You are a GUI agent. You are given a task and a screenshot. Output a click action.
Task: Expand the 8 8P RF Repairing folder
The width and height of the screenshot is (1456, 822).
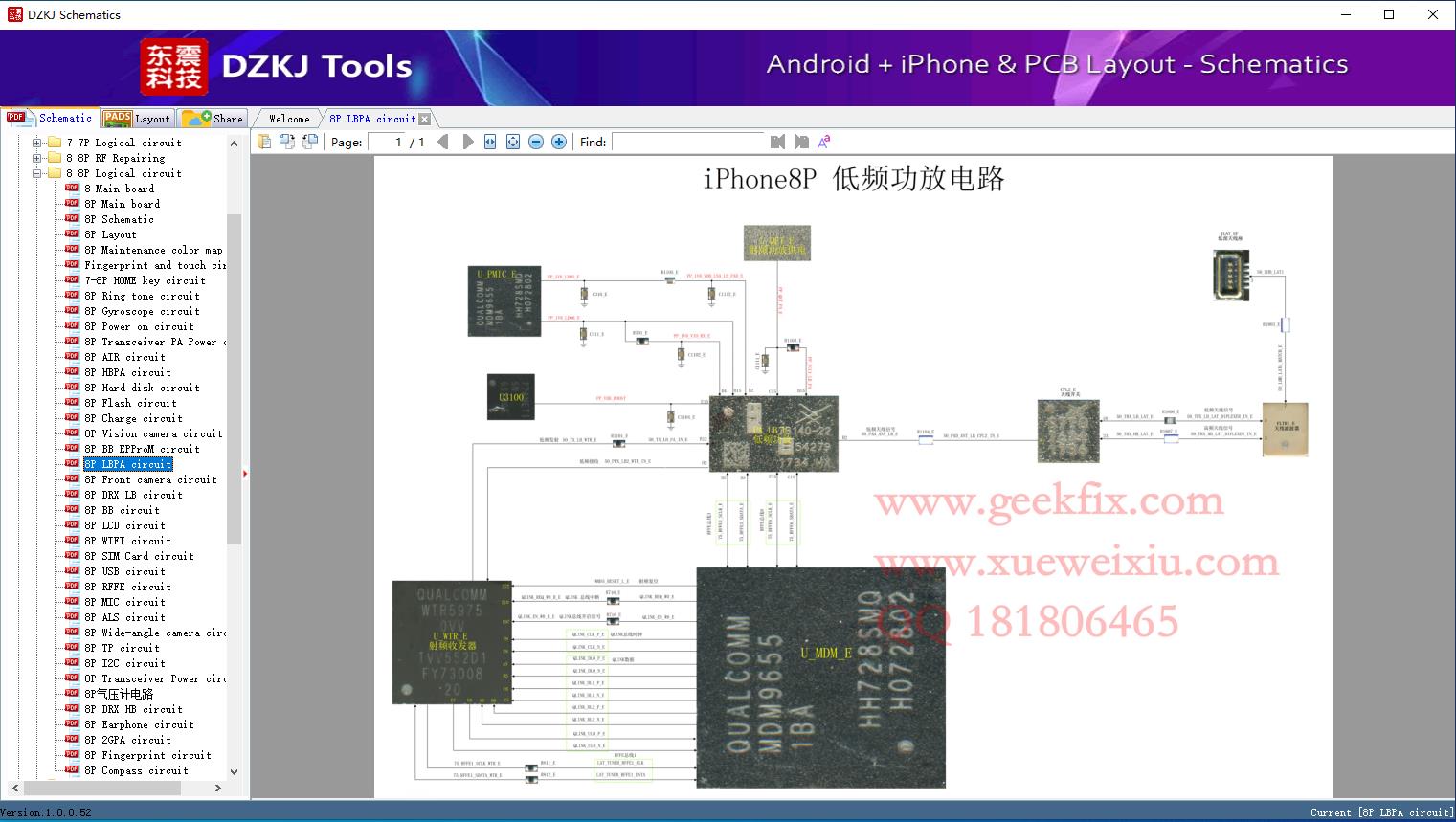tap(37, 158)
